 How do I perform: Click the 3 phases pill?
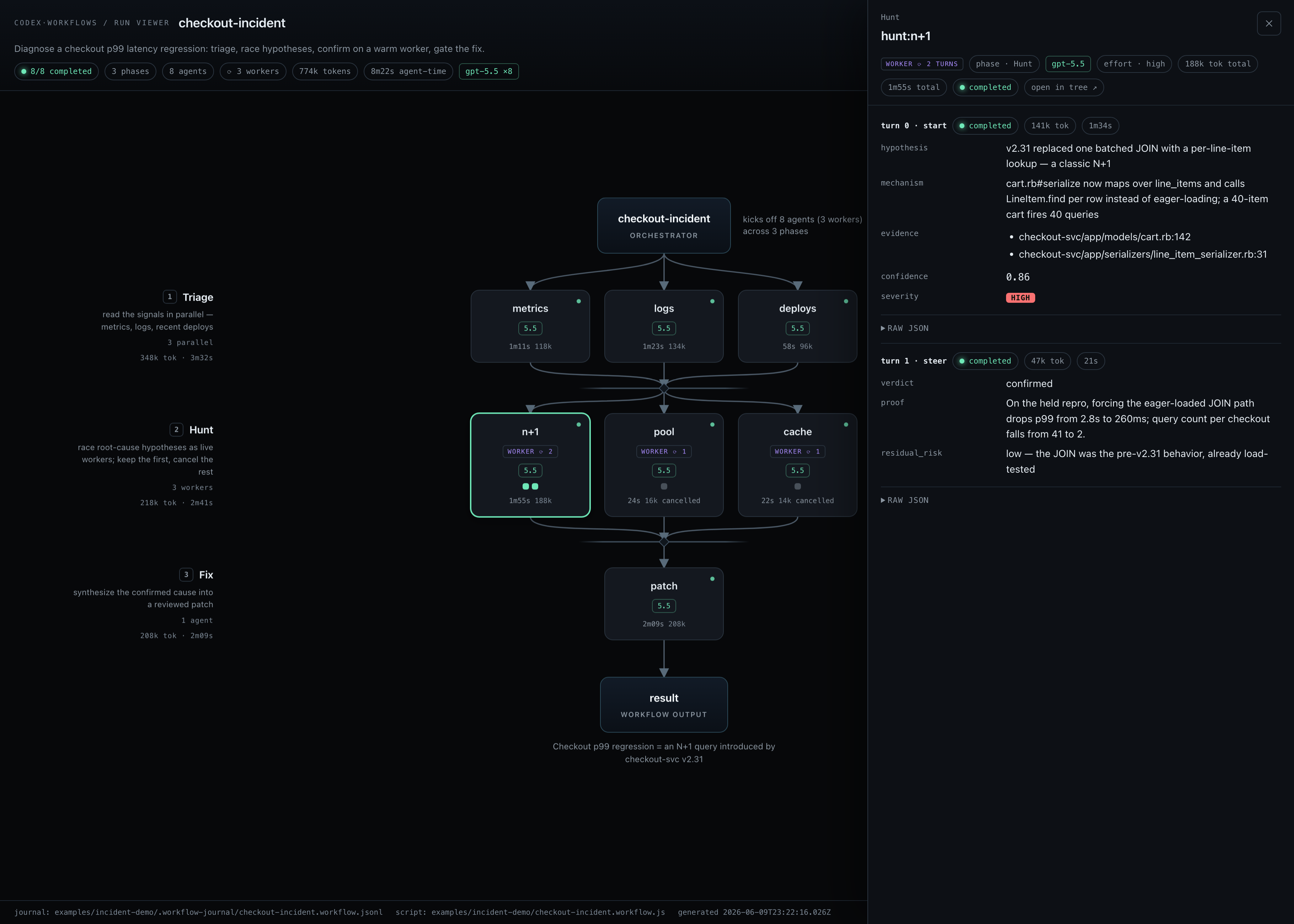(x=130, y=71)
